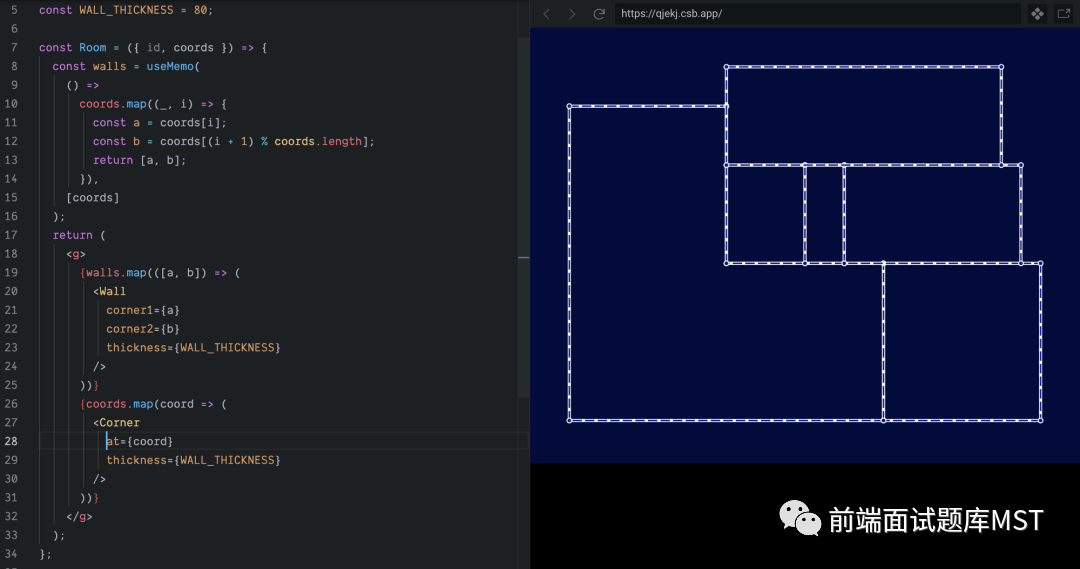The width and height of the screenshot is (1080, 569).
Task: Click 'return [a, b];' line
Action: click(140, 160)
